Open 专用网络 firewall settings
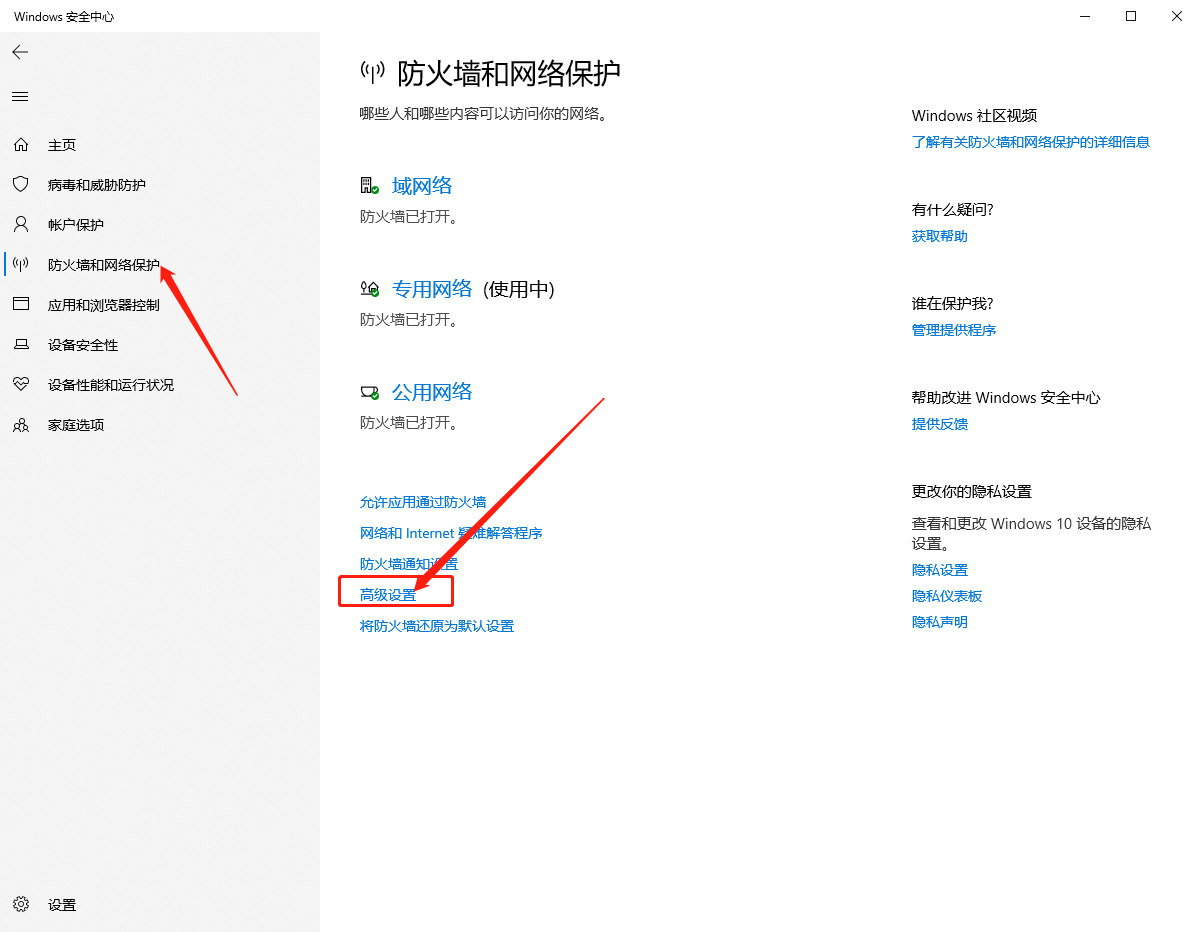Viewport: 1200px width, 932px height. pyautogui.click(x=432, y=289)
